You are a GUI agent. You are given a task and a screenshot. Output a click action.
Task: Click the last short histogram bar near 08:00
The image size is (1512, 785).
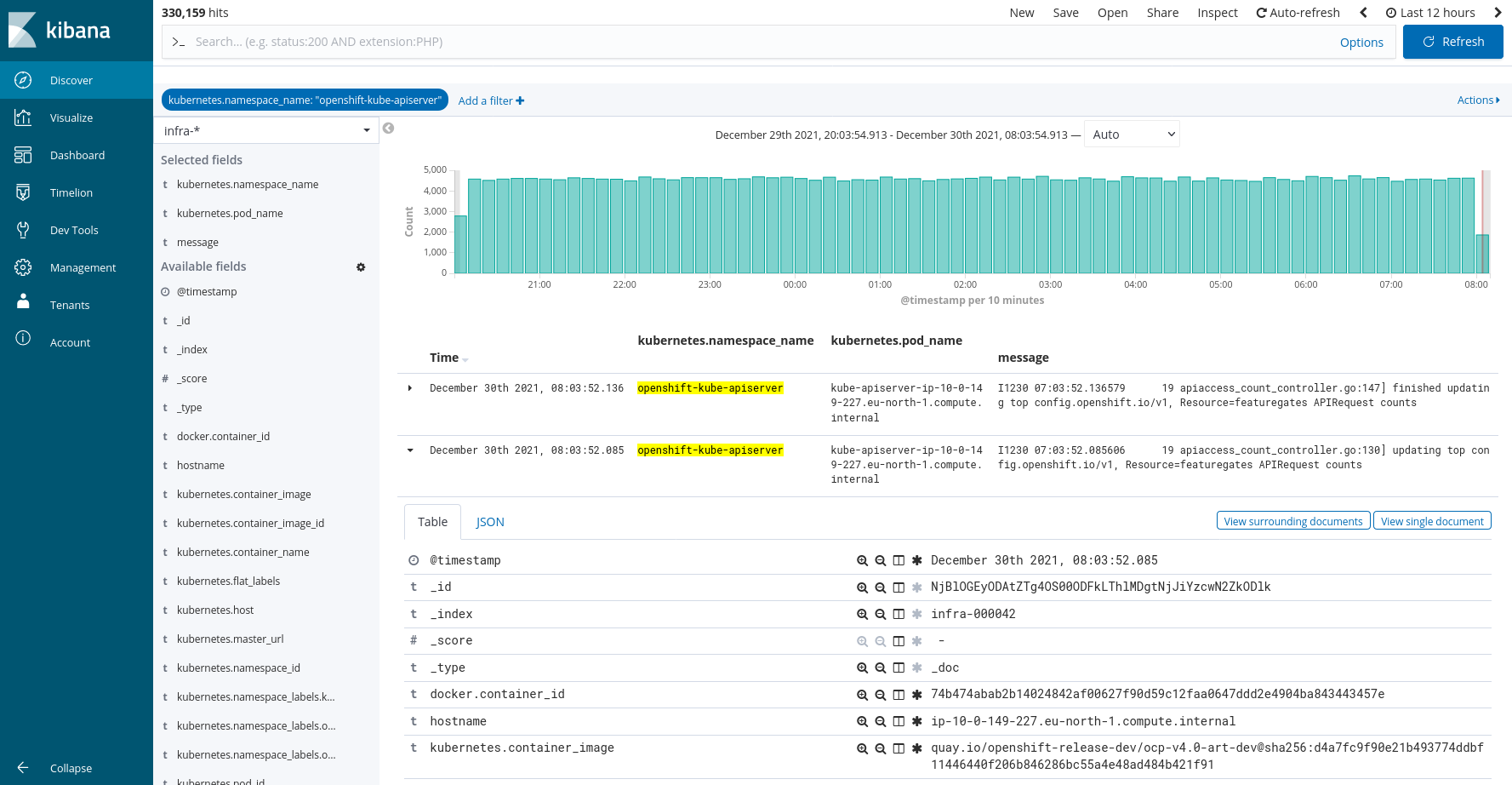coord(1482,254)
